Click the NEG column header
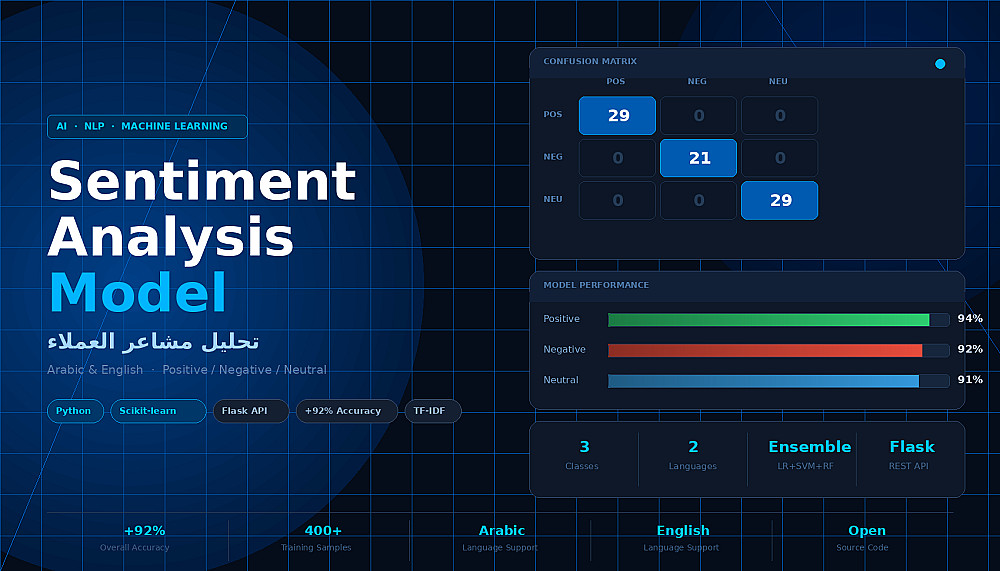The image size is (1000, 571). [x=697, y=82]
